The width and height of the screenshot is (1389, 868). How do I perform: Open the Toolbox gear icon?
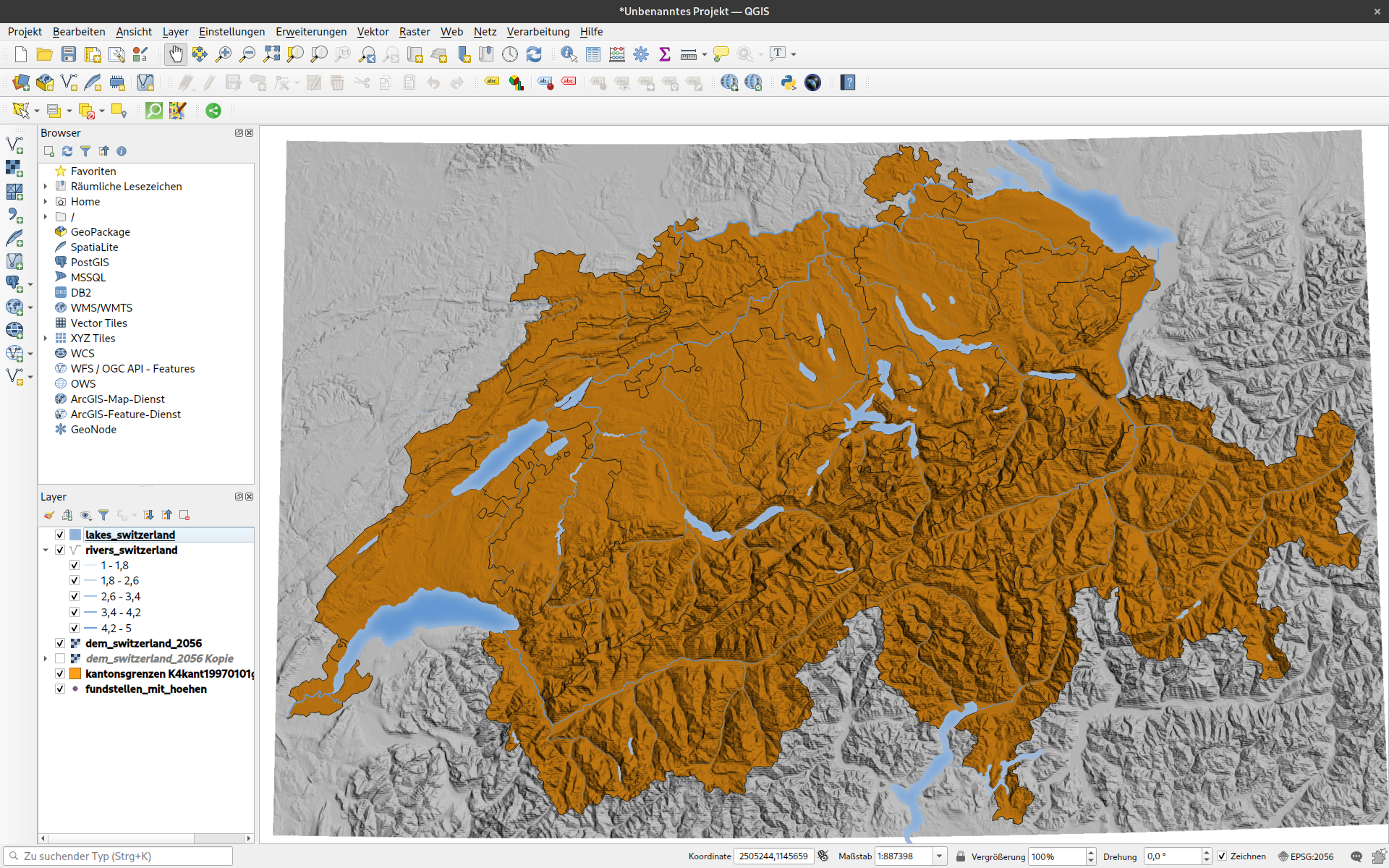(x=641, y=54)
